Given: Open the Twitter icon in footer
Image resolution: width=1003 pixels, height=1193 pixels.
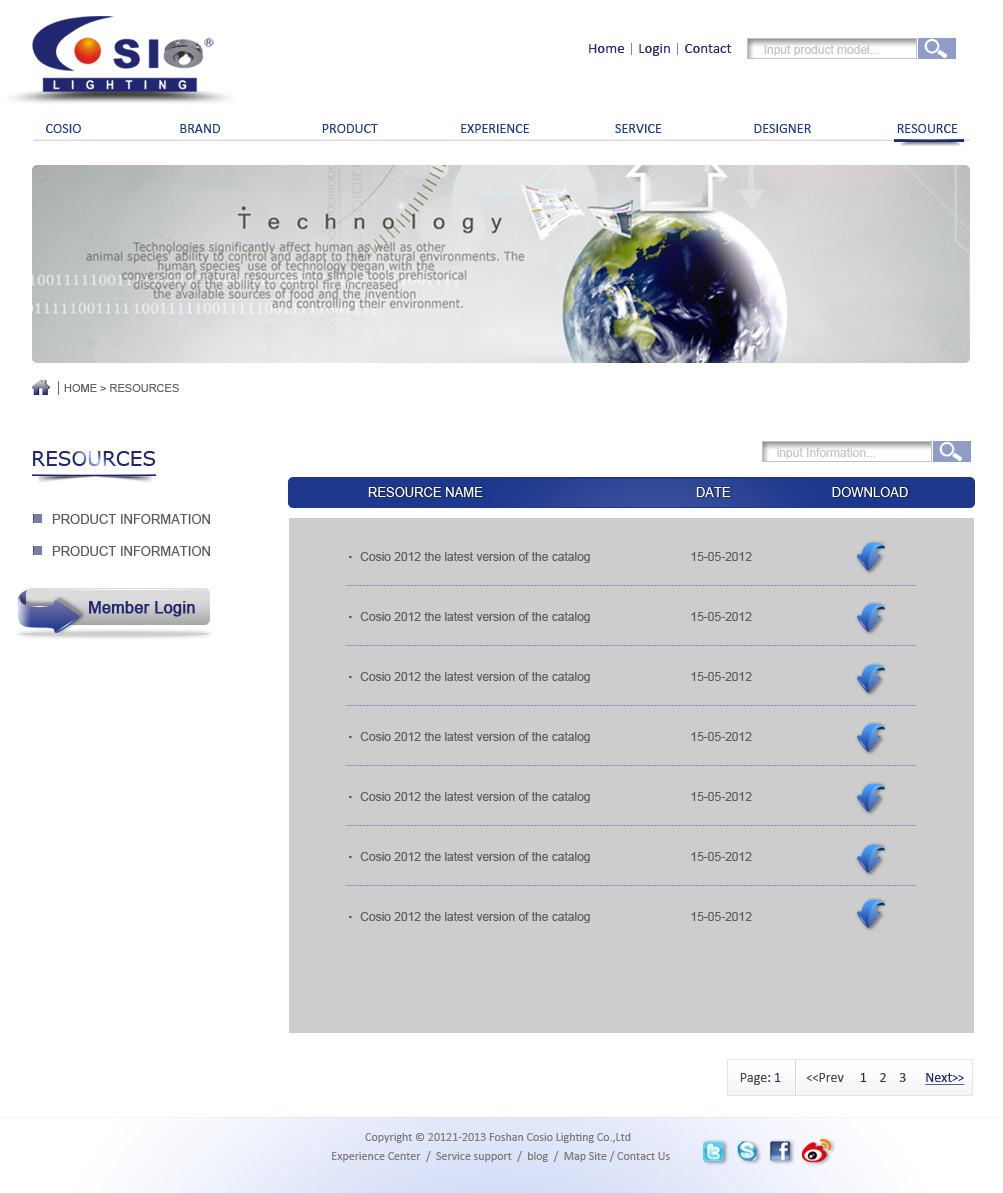Looking at the screenshot, I should 714,1152.
